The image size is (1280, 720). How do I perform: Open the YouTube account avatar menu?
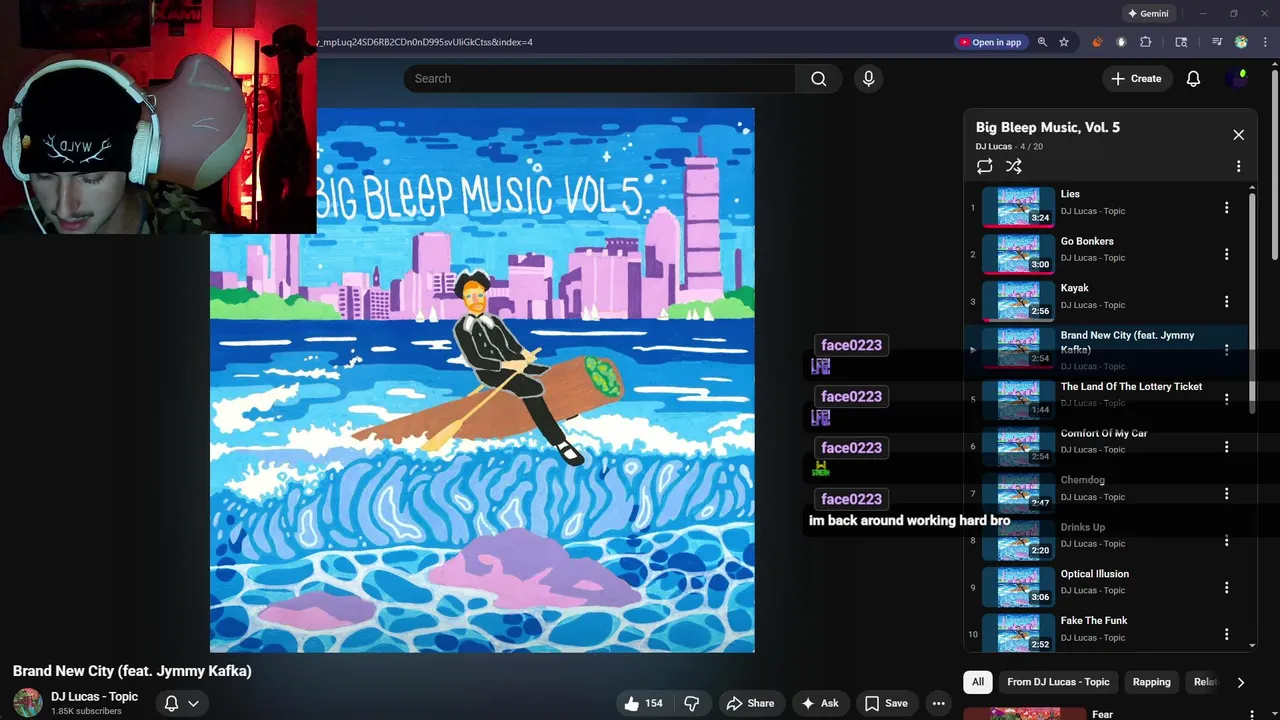tap(1237, 79)
